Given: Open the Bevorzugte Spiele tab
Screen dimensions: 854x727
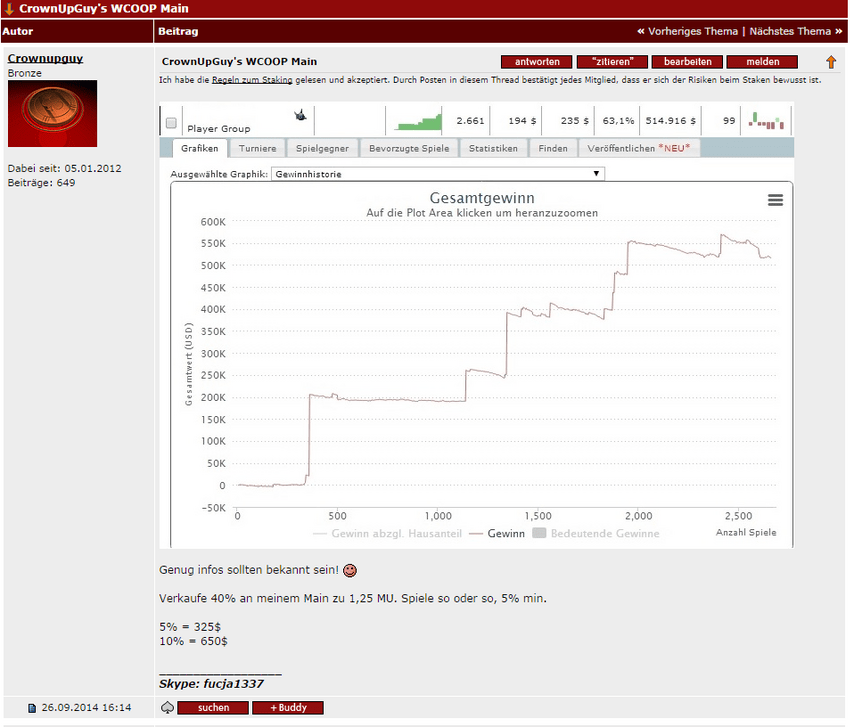Looking at the screenshot, I should point(409,148).
